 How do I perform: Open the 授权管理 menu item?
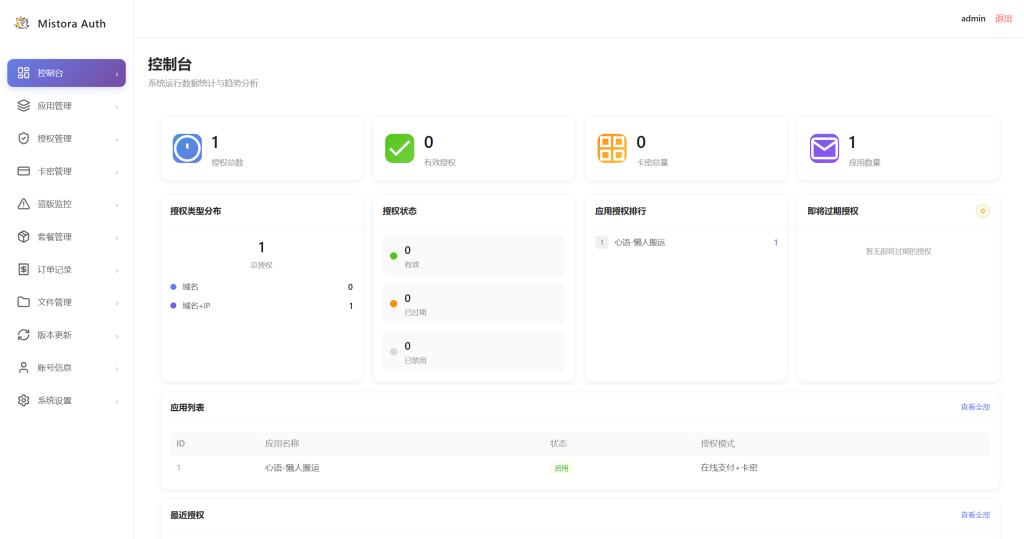point(67,139)
